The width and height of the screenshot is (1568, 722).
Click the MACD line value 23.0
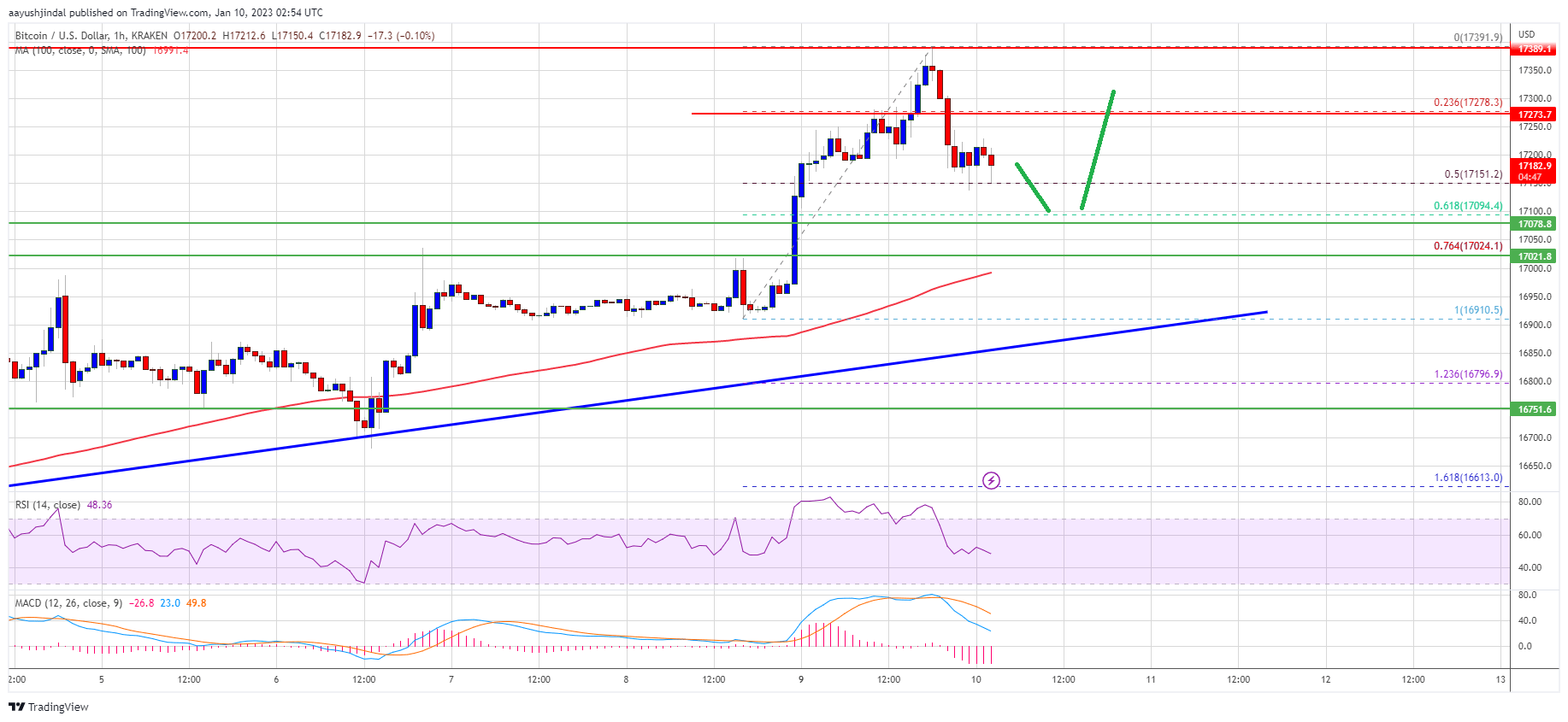click(170, 603)
